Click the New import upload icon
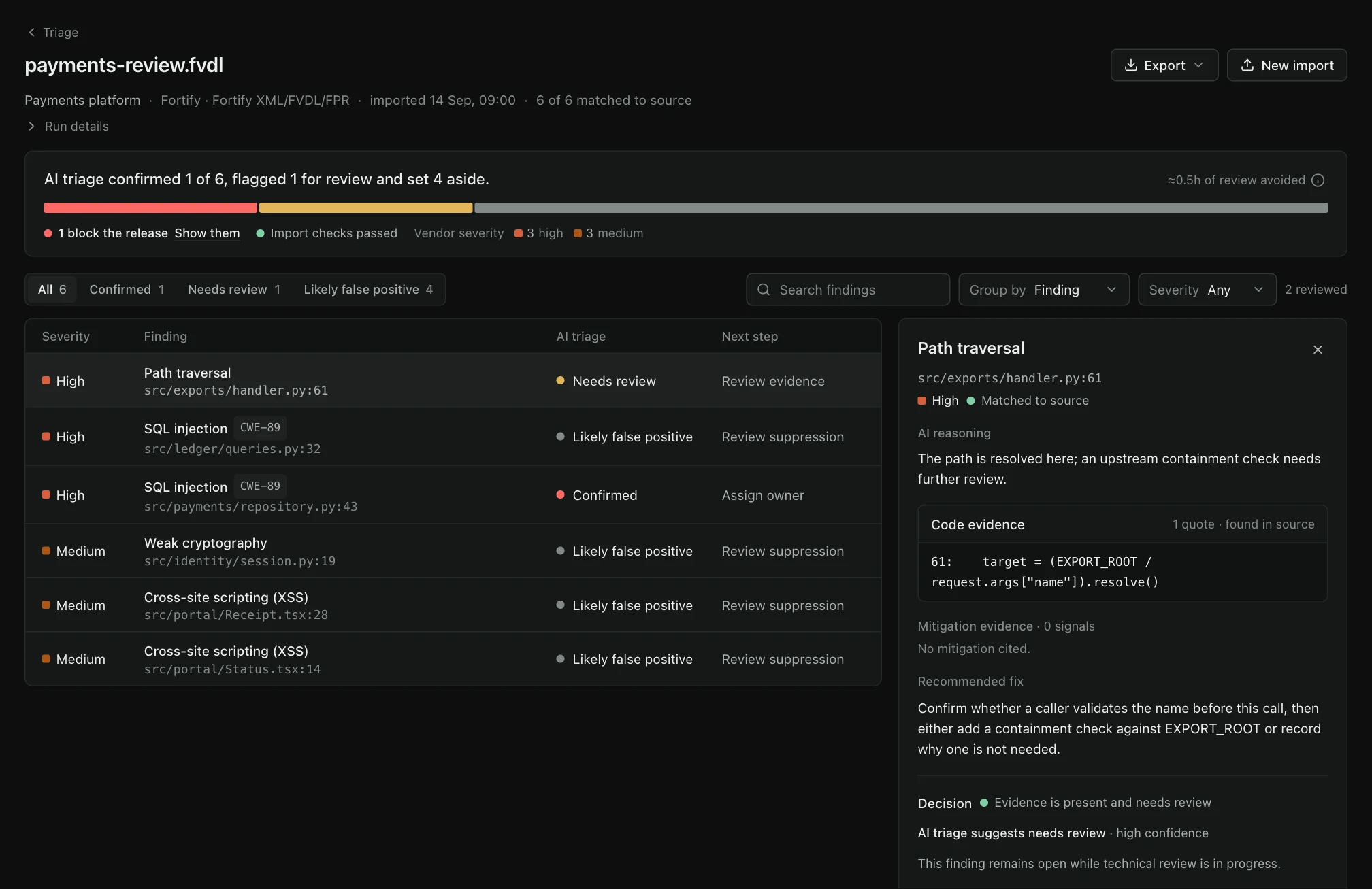The height and width of the screenshot is (889, 1372). click(1247, 65)
